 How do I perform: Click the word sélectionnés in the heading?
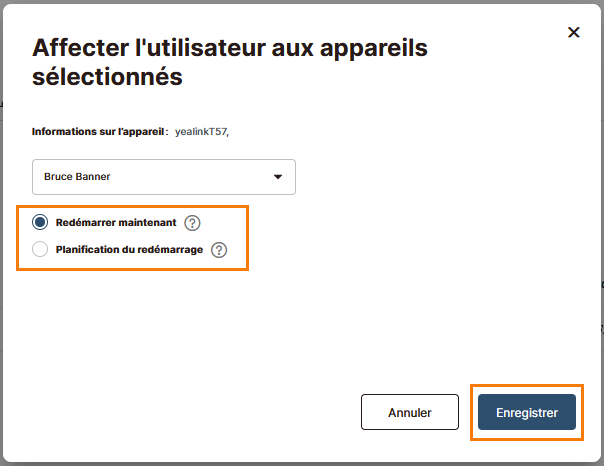click(107, 76)
